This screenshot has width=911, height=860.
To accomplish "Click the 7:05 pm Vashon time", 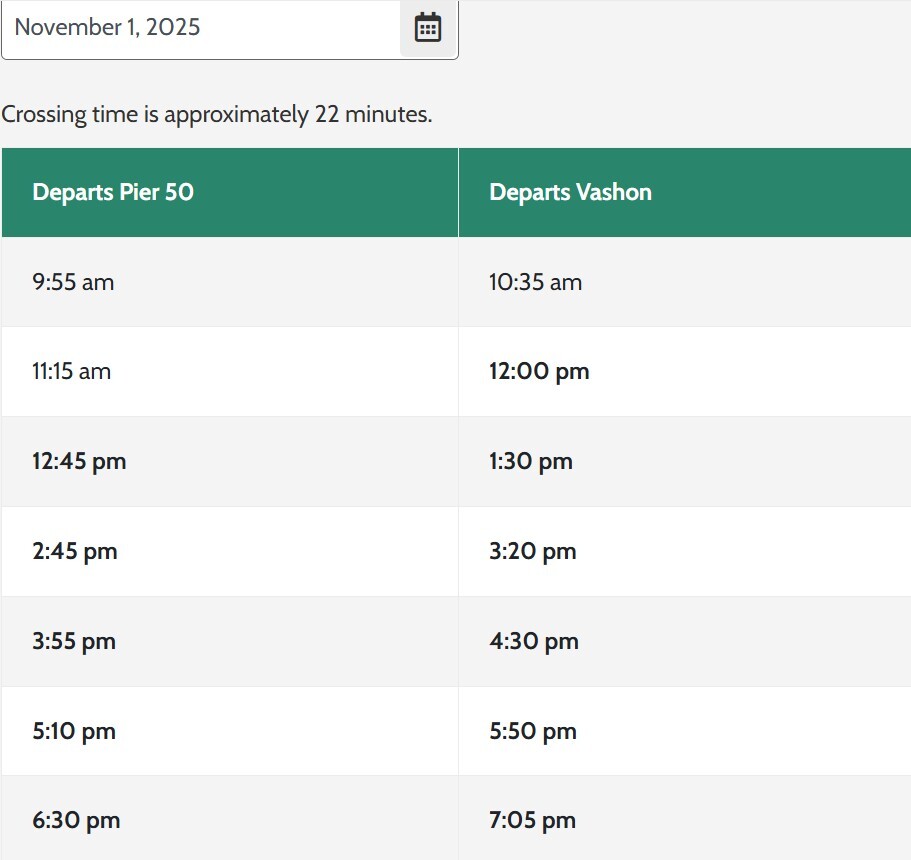I will [533, 821].
